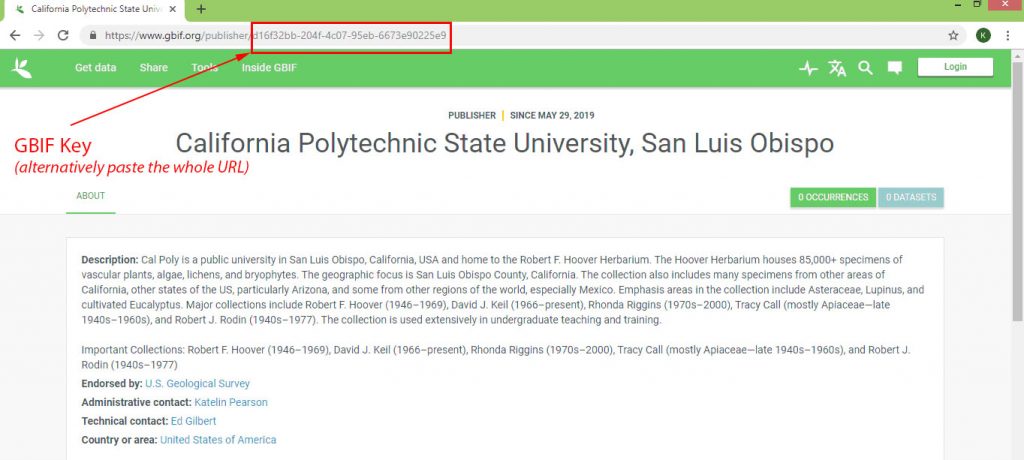The width and height of the screenshot is (1024, 460).
Task: Click the 0 OCCURRENCES button
Action: (833, 197)
